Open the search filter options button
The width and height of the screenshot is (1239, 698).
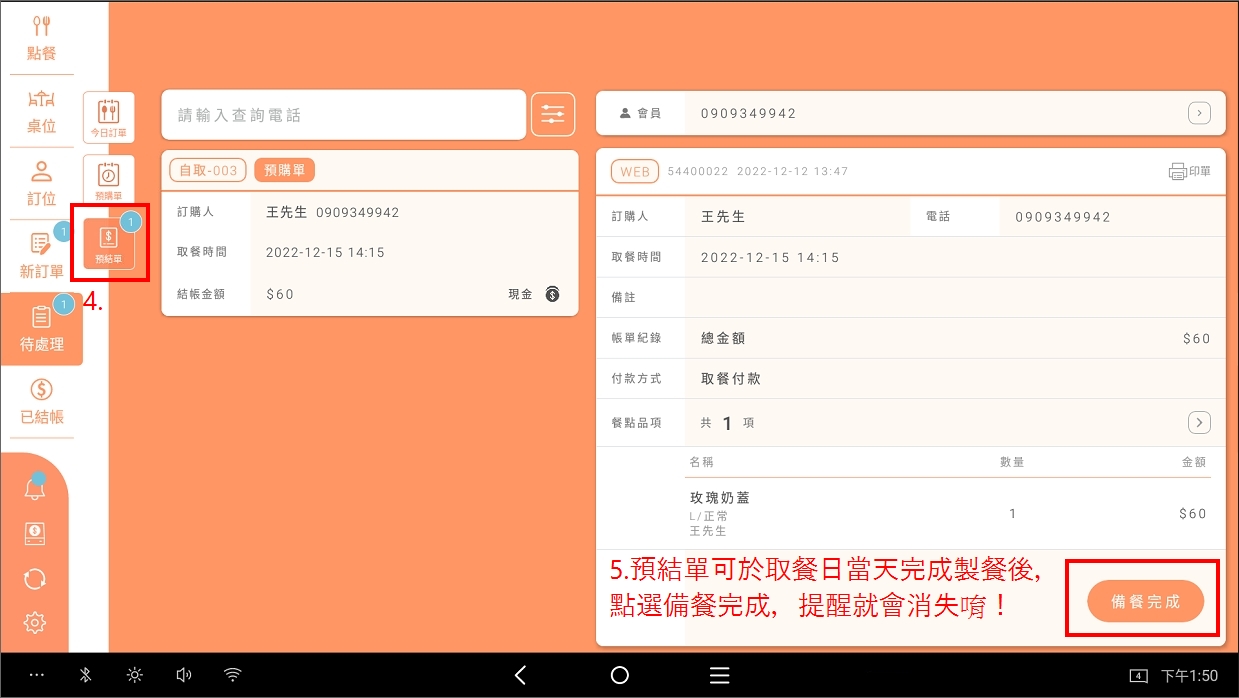[553, 115]
